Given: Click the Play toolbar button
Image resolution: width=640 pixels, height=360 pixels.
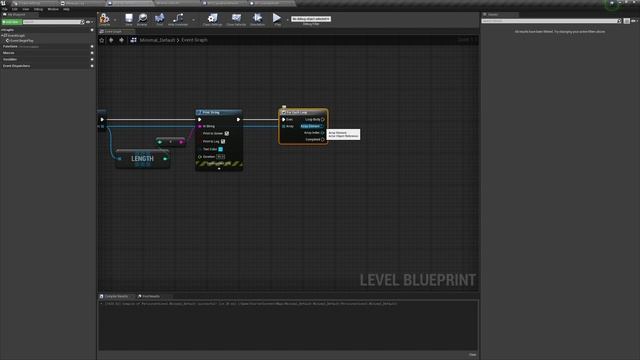Looking at the screenshot, I should 277,18.
